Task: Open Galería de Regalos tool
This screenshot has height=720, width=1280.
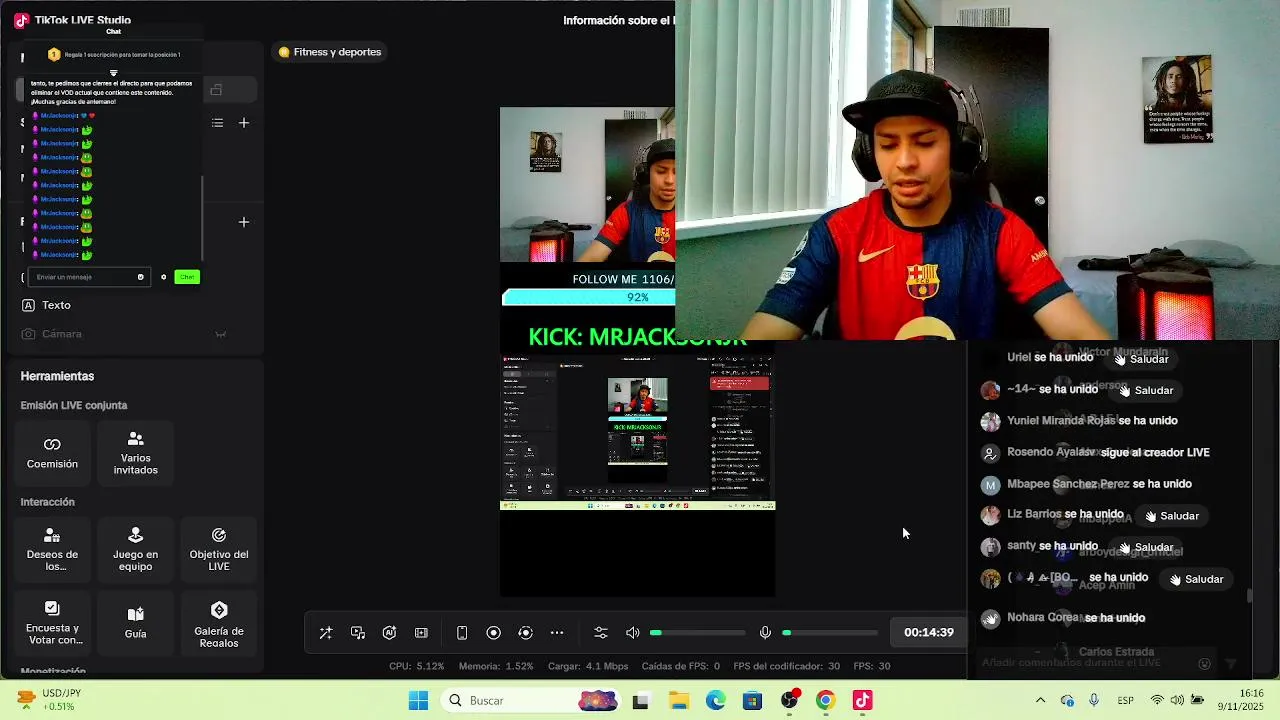Action: pos(219,622)
